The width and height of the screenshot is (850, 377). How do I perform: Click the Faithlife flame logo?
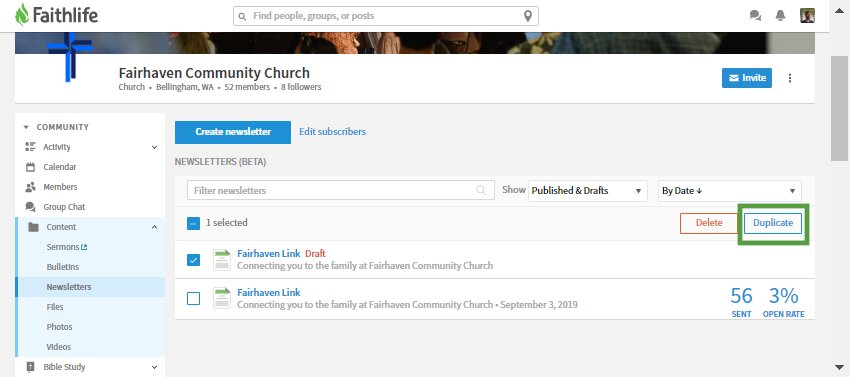(x=22, y=15)
